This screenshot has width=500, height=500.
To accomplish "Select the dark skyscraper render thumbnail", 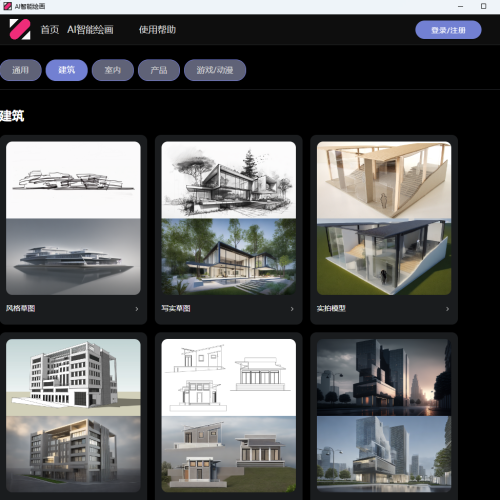I will point(384,415).
